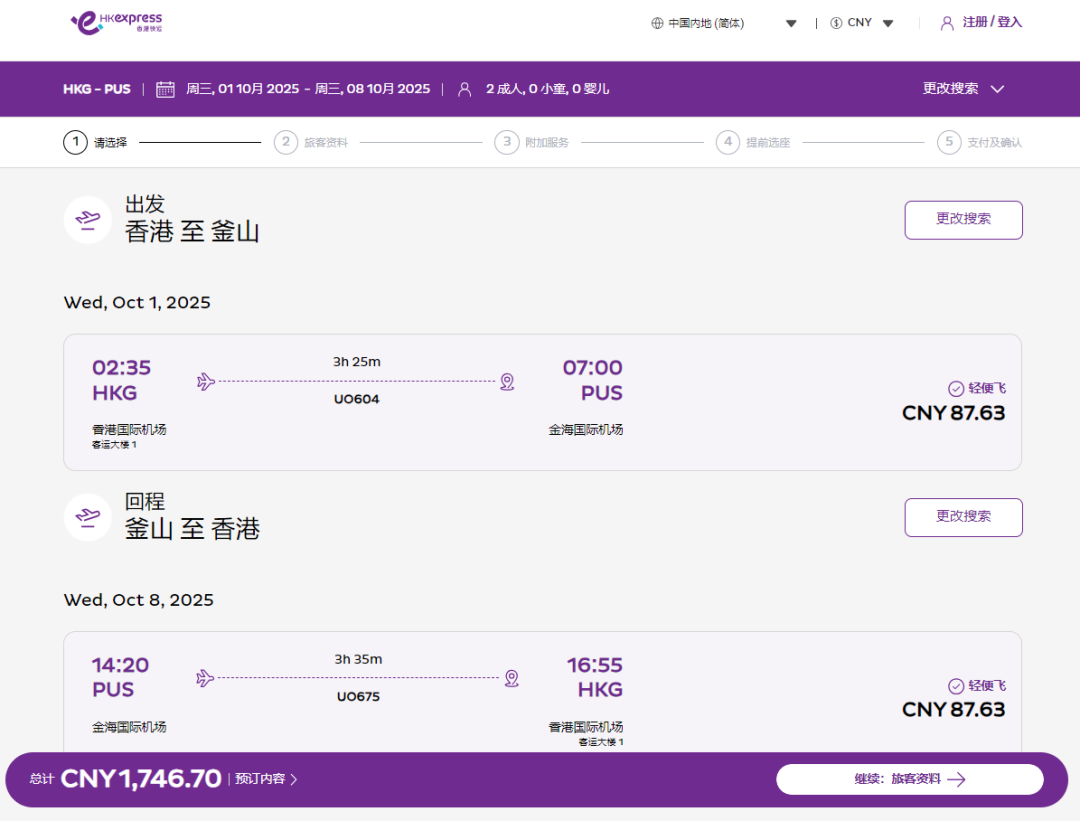1080x821 pixels.
Task: Click the 3h 25m duration label
Action: coord(357,362)
